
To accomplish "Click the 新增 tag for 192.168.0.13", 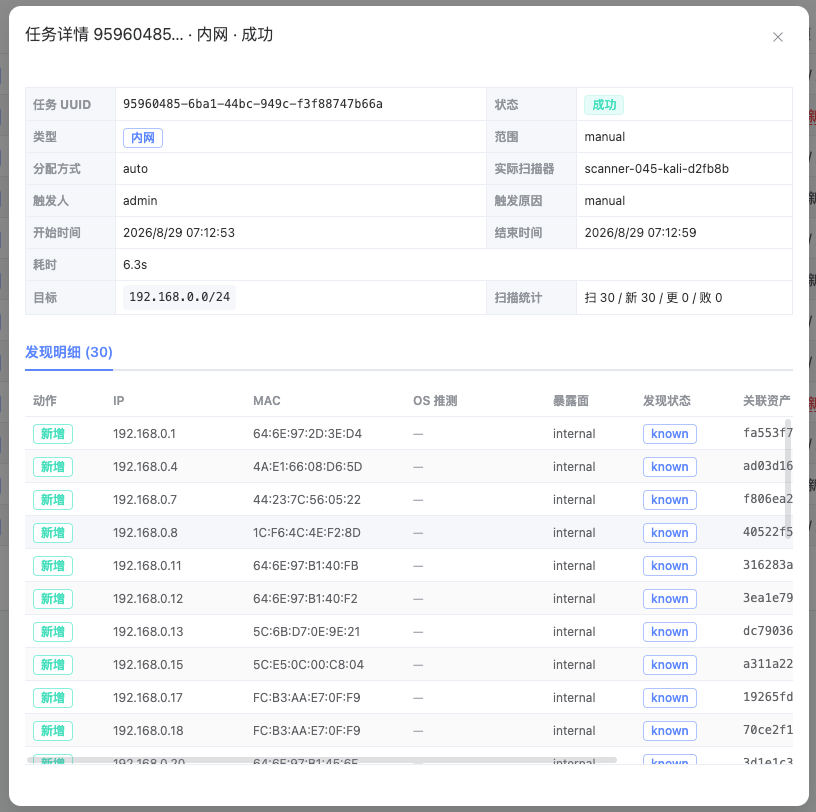I will [53, 632].
